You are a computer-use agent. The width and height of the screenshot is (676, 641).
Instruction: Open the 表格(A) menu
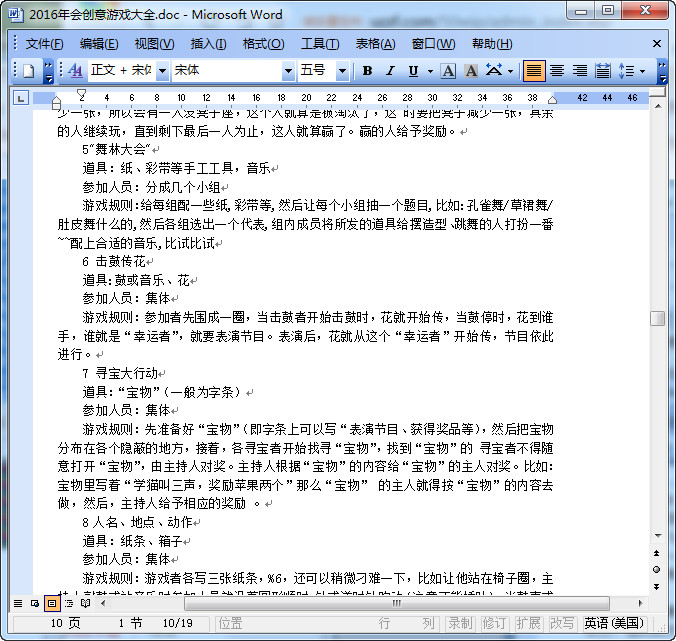click(x=375, y=44)
